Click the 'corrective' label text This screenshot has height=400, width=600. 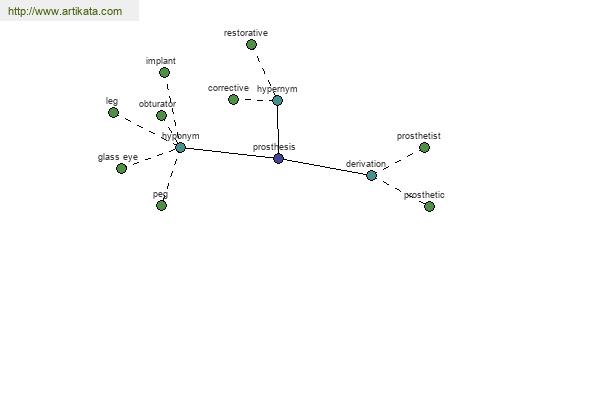(228, 88)
